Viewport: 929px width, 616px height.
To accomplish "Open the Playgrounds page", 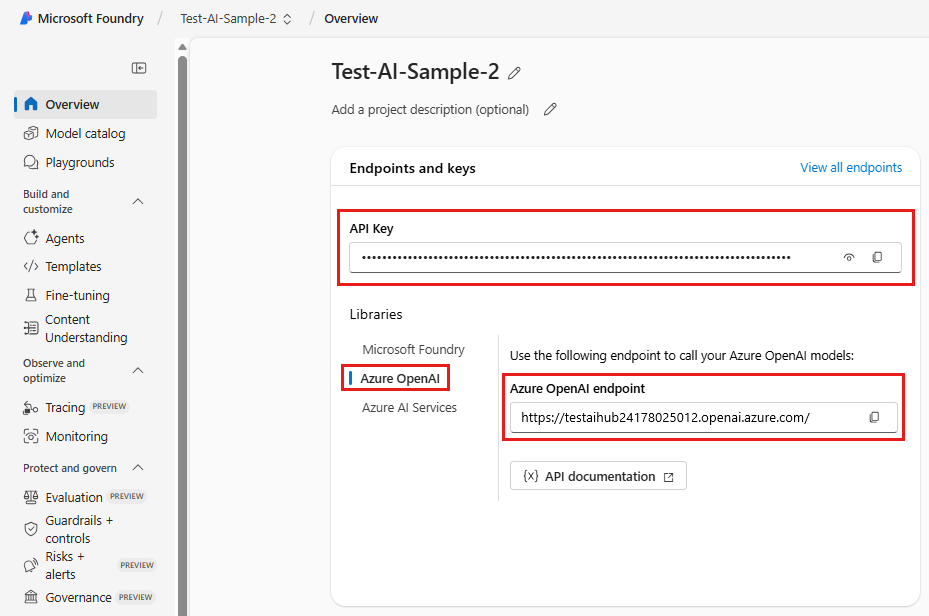I will 78,162.
